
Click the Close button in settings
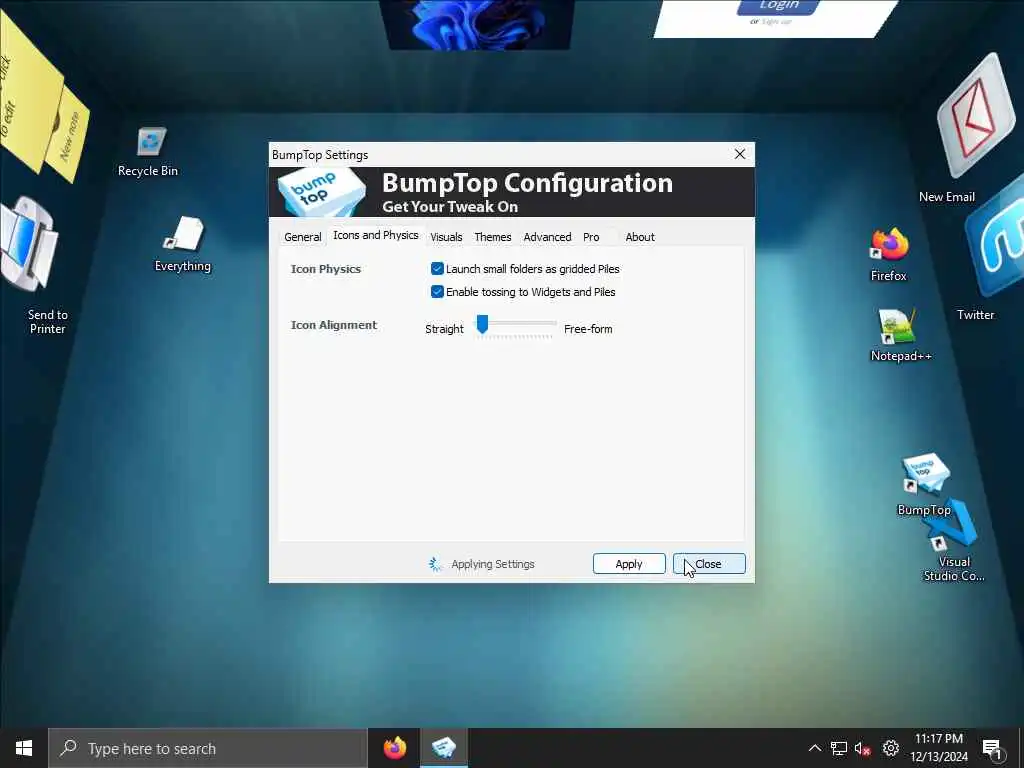point(709,564)
